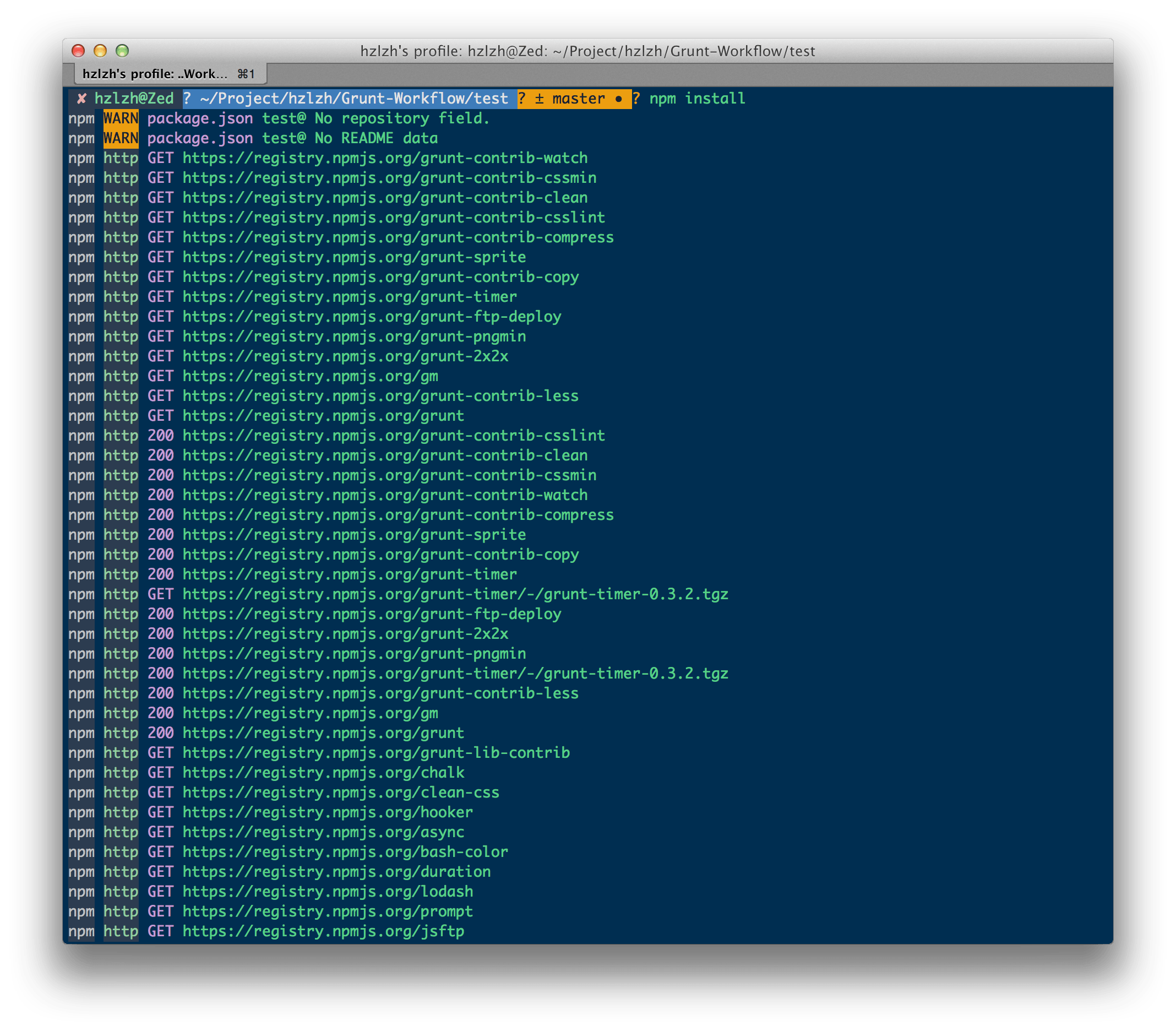
Task: Click the GET registry.npmjs.org/duration URL
Action: (x=336, y=872)
